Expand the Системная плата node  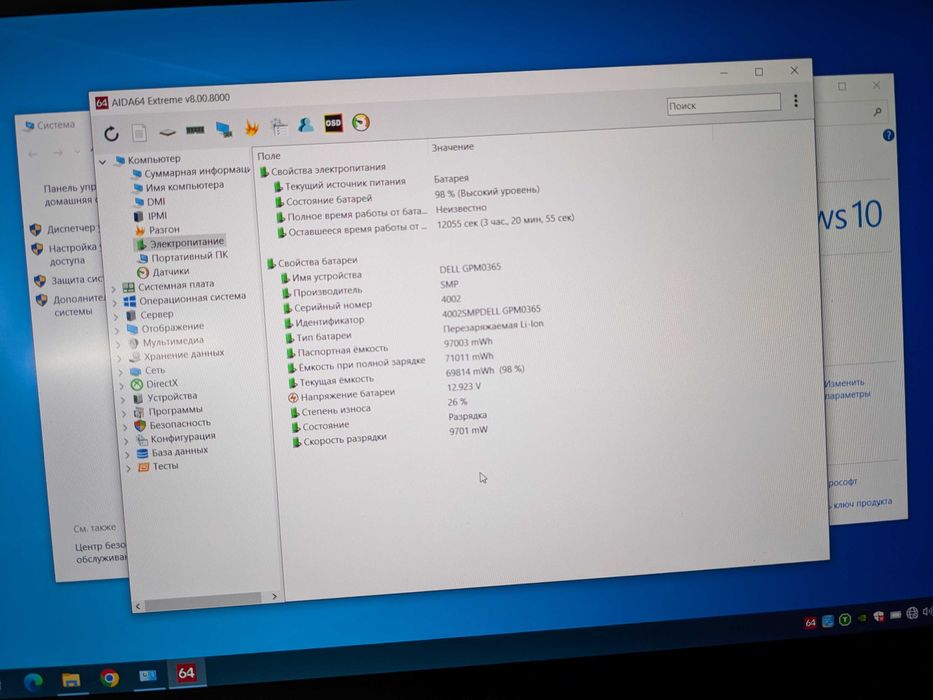(x=114, y=289)
